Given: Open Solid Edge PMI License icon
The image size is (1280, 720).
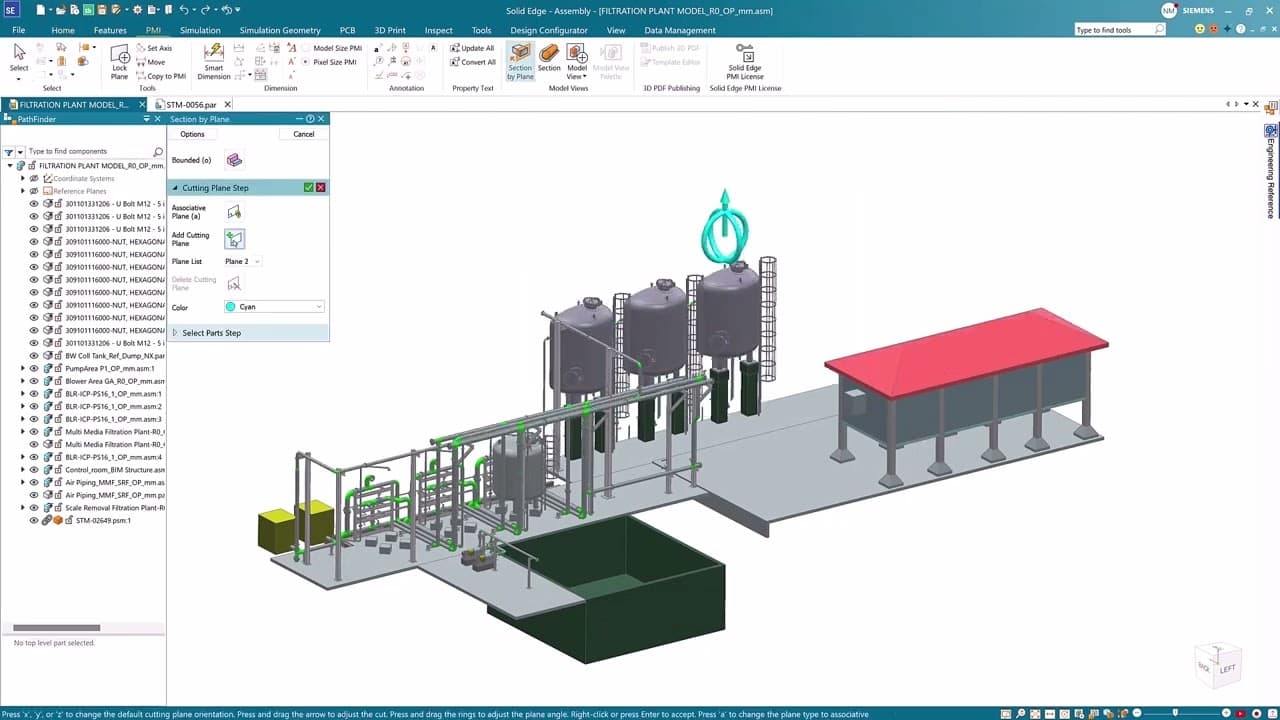Looking at the screenshot, I should click(744, 62).
